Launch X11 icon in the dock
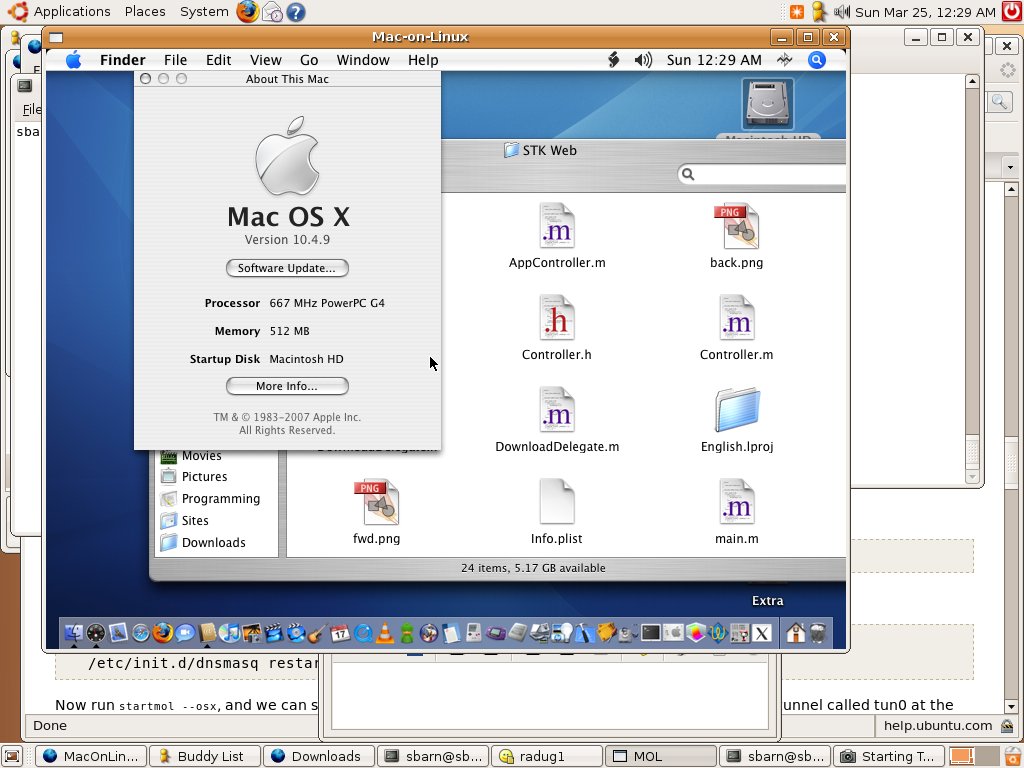 point(761,633)
